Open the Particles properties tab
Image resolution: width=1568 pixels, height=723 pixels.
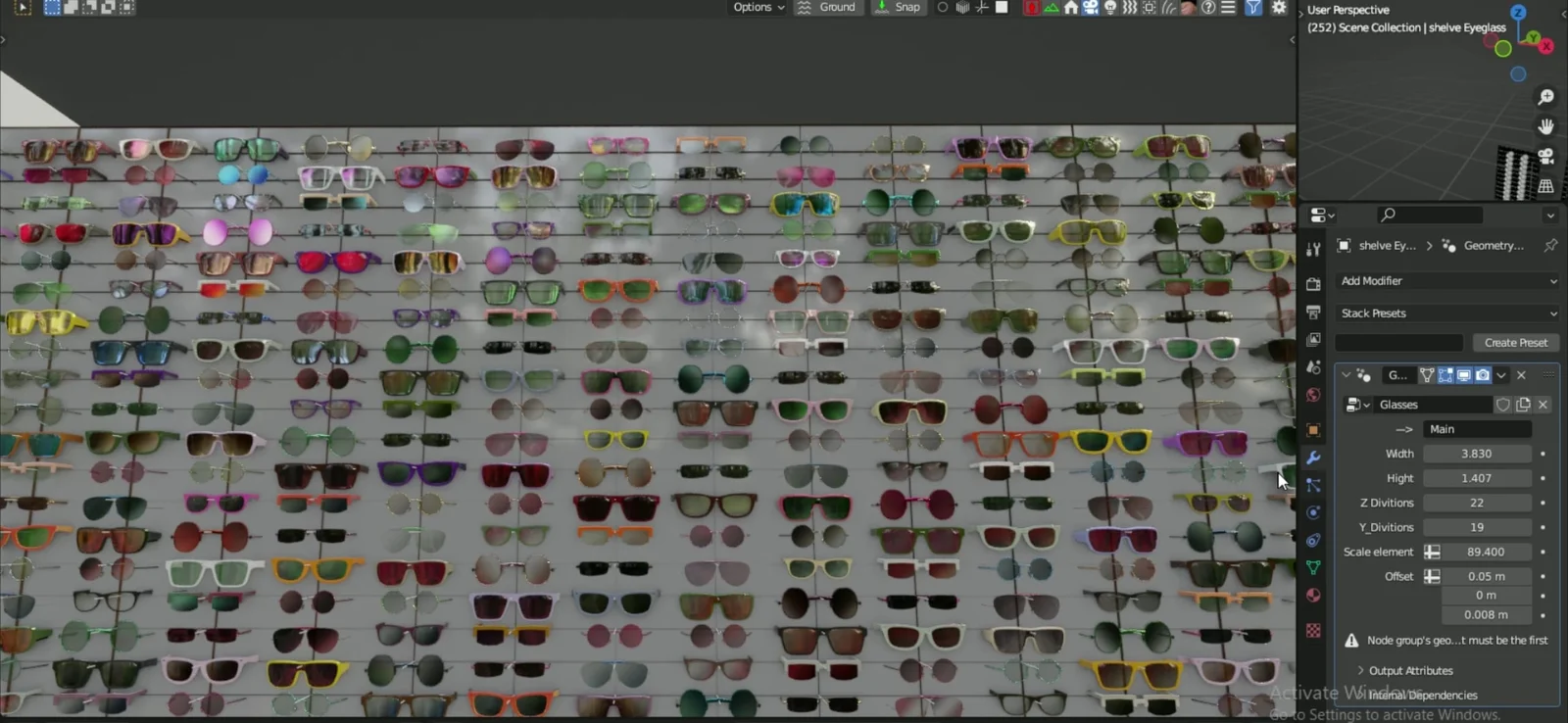pos(1313,486)
